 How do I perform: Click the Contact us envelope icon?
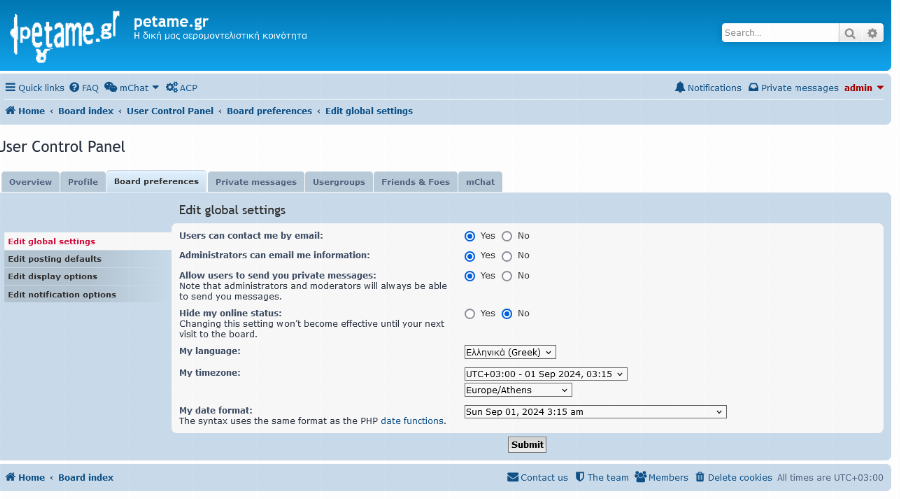[x=513, y=477]
